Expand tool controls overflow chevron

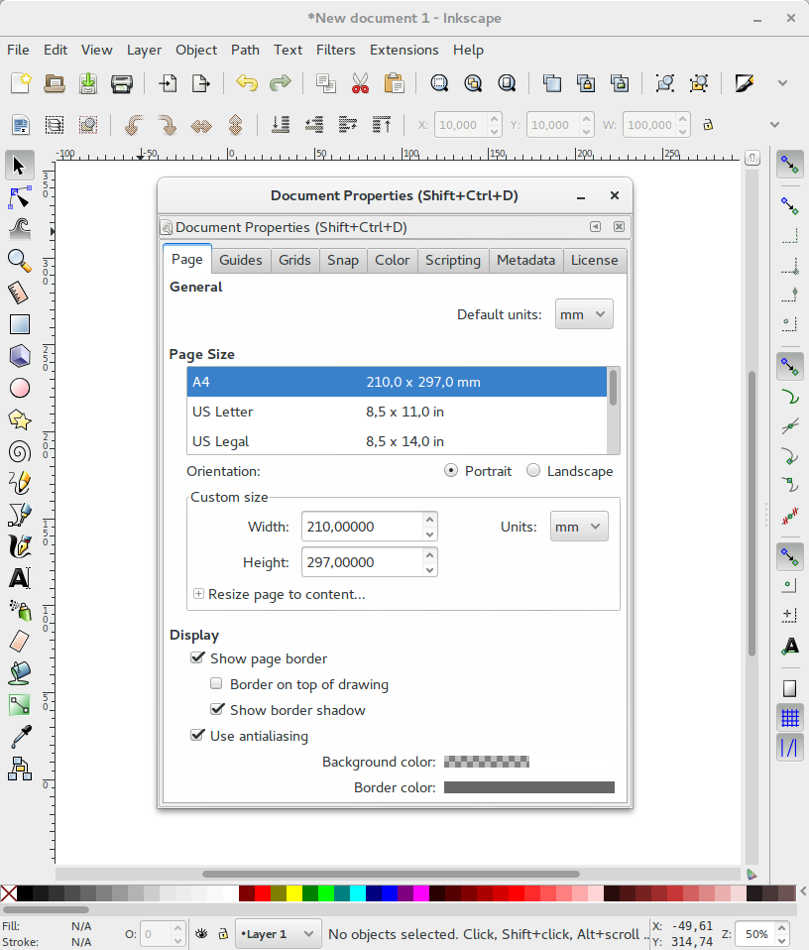(774, 125)
